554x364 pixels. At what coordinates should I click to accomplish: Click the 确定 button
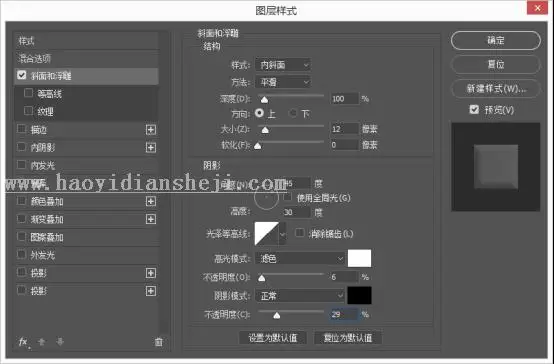tap(496, 40)
